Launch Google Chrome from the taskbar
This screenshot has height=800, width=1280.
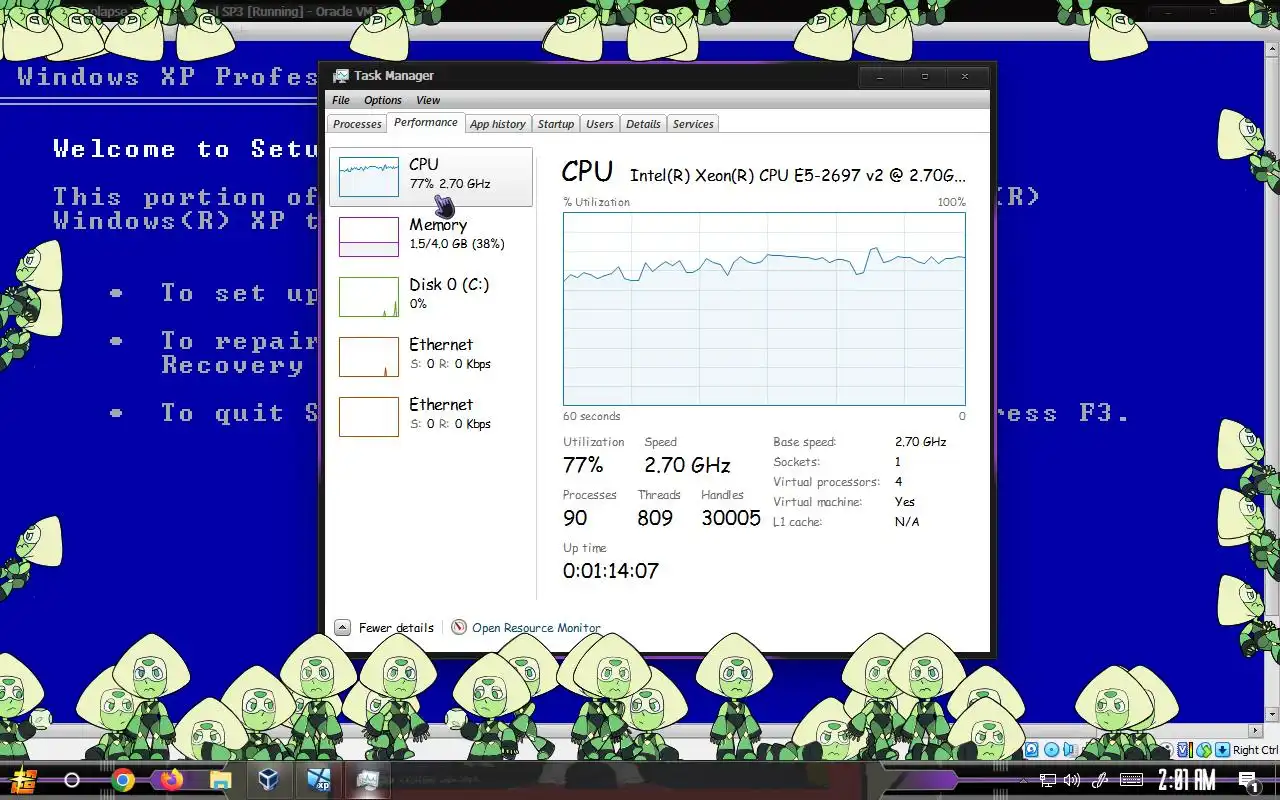[x=123, y=780]
